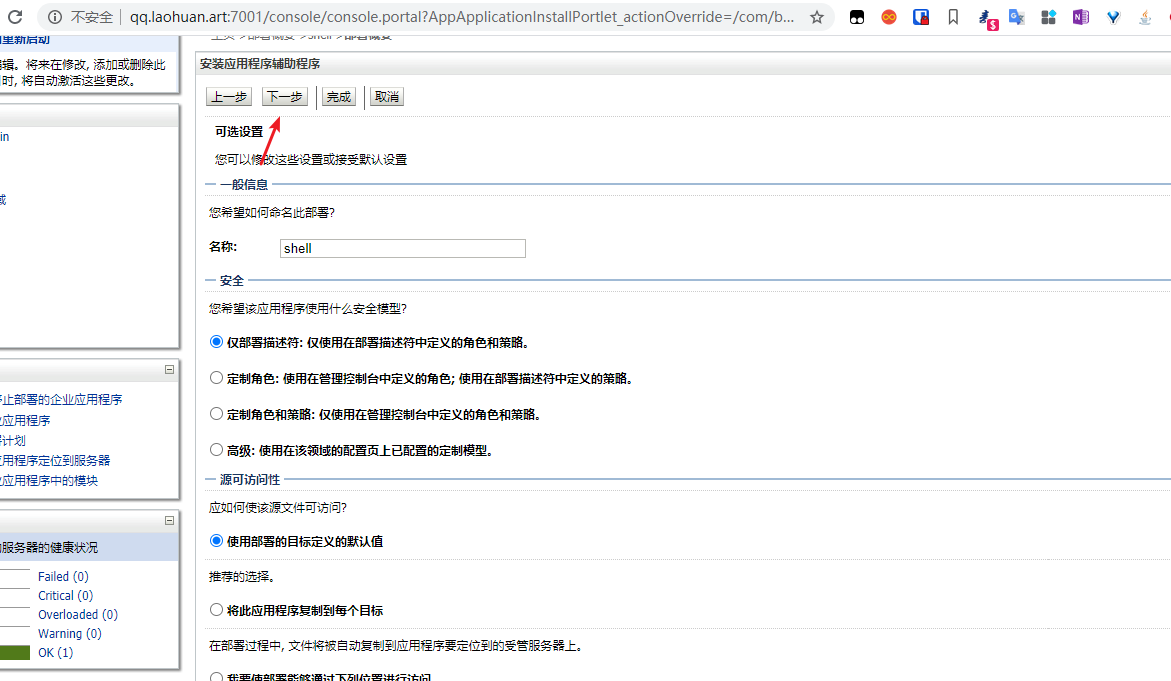
Task: Open the Java cup extension icon
Action: coord(1144,17)
